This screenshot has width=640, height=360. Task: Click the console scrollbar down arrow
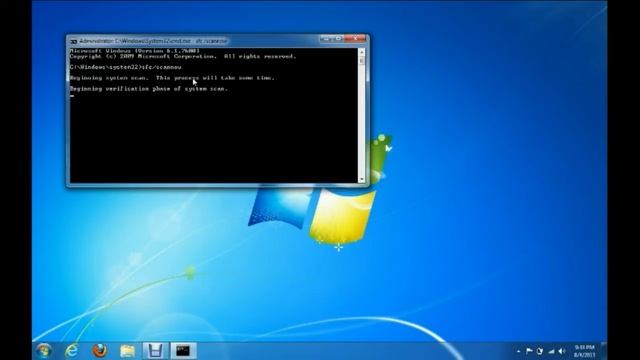pyautogui.click(x=362, y=180)
